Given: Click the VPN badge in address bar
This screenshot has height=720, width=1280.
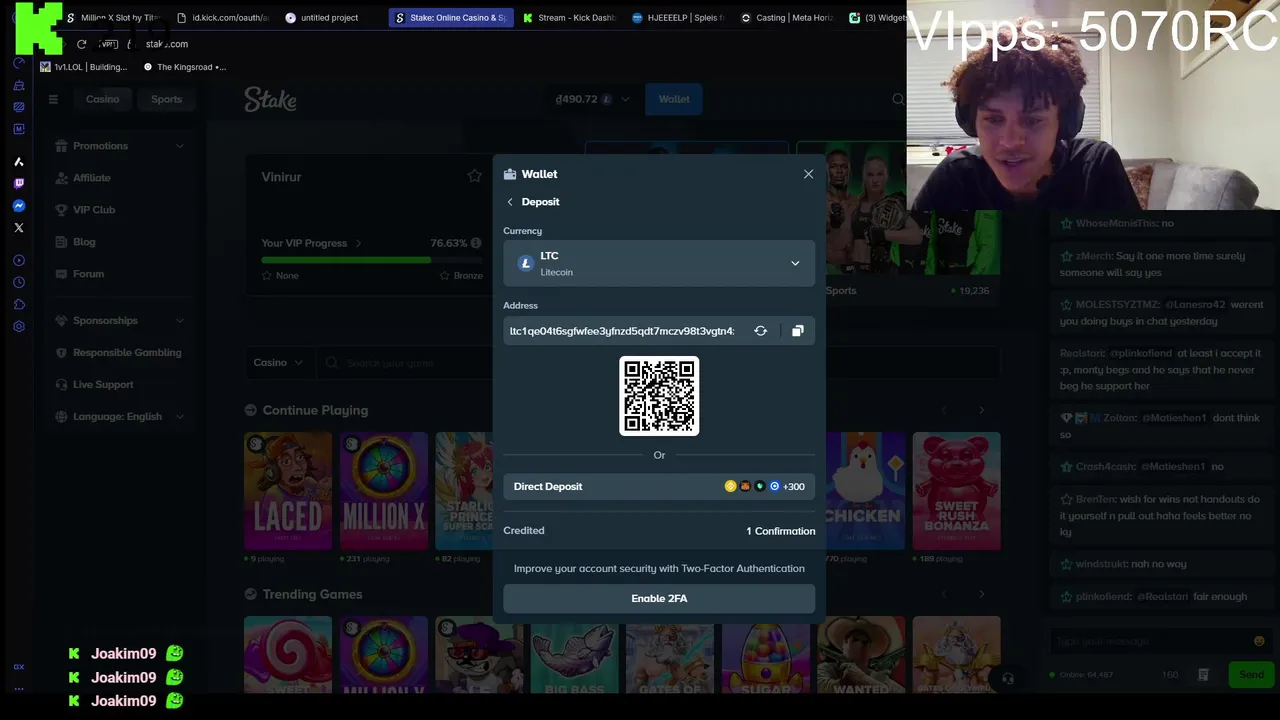Looking at the screenshot, I should point(108,44).
